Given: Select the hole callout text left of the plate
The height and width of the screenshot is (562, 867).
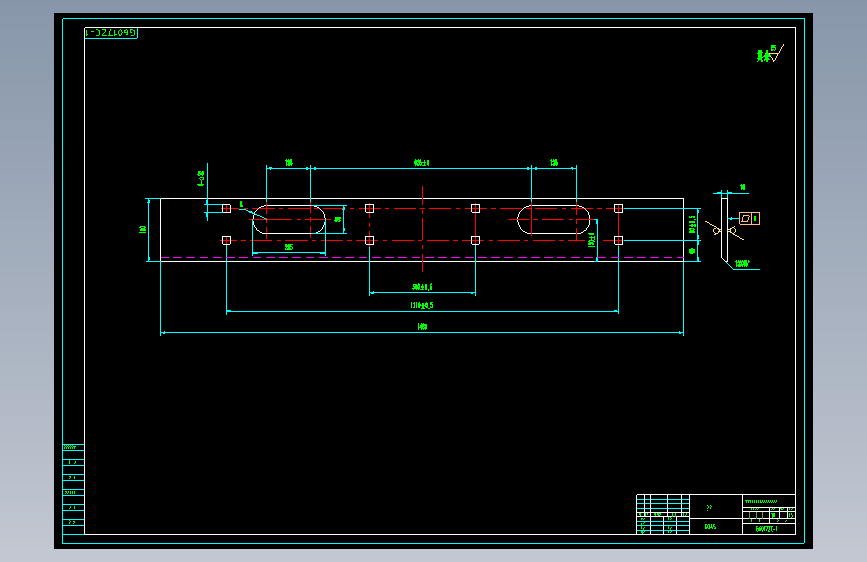Looking at the screenshot, I should click(x=201, y=178).
